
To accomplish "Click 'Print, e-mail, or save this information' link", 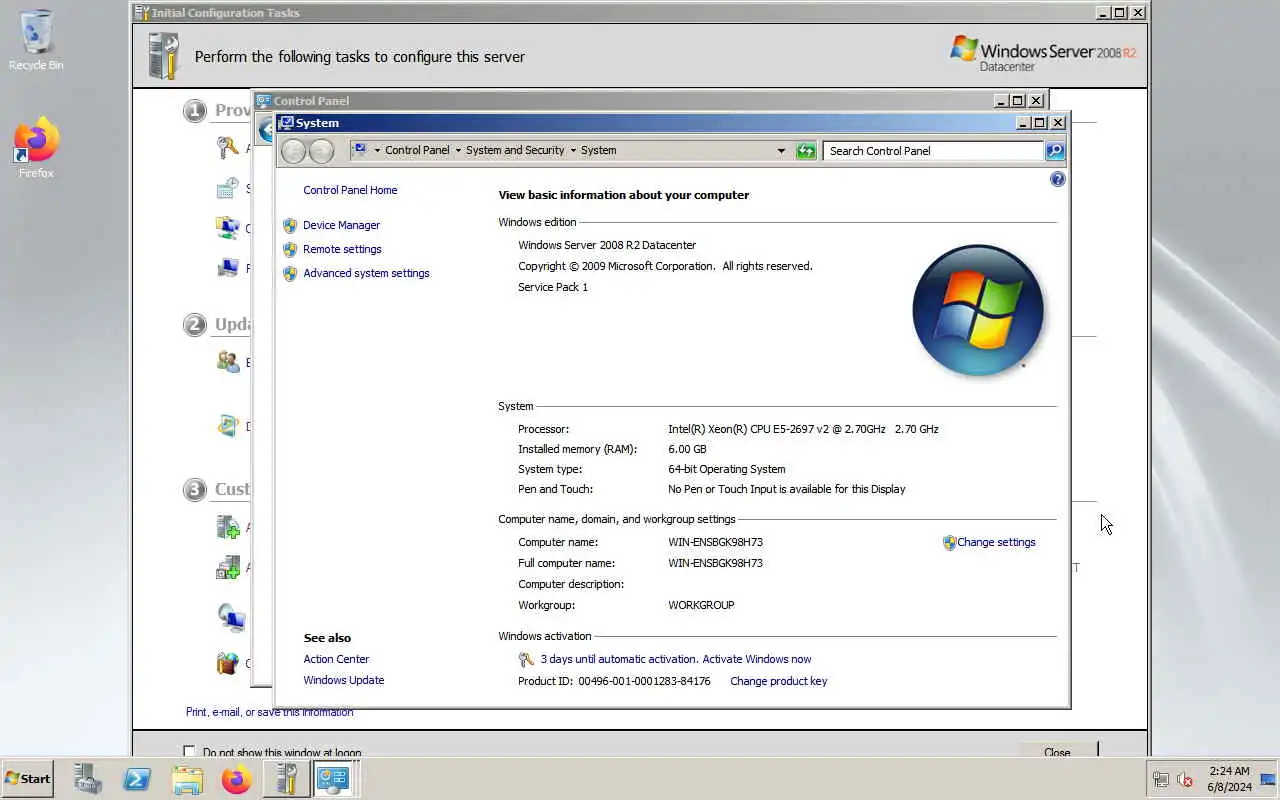I will (269, 713).
